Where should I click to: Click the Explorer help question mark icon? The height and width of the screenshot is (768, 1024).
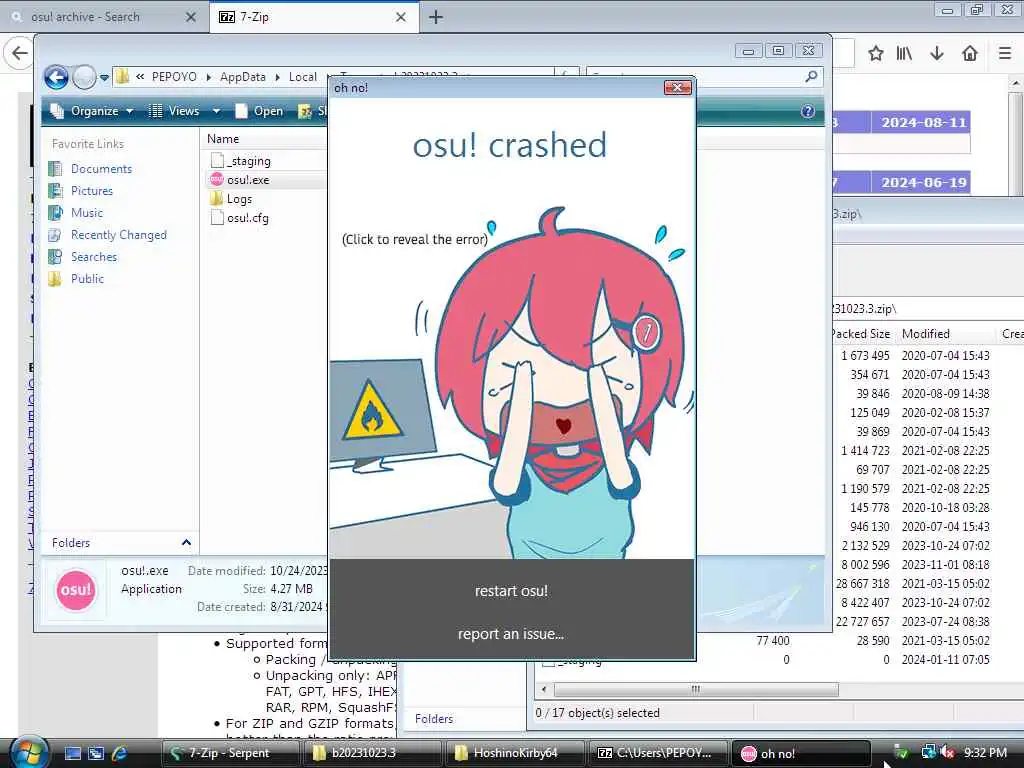[808, 111]
